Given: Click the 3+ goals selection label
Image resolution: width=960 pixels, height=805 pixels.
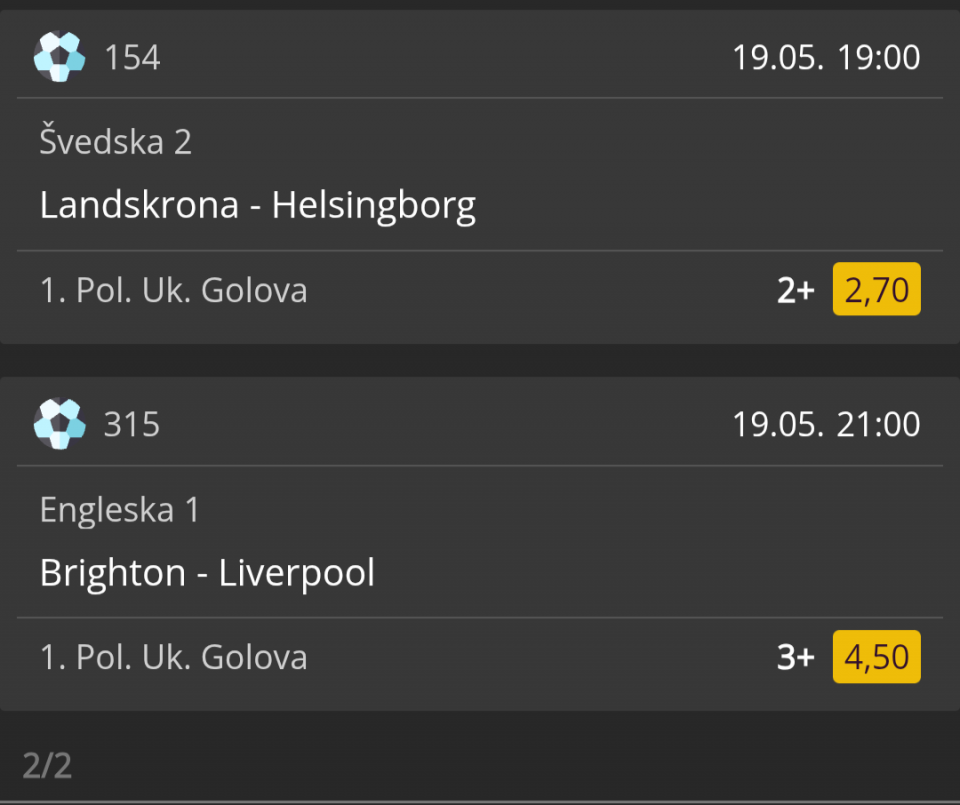Looking at the screenshot, I should tap(796, 657).
